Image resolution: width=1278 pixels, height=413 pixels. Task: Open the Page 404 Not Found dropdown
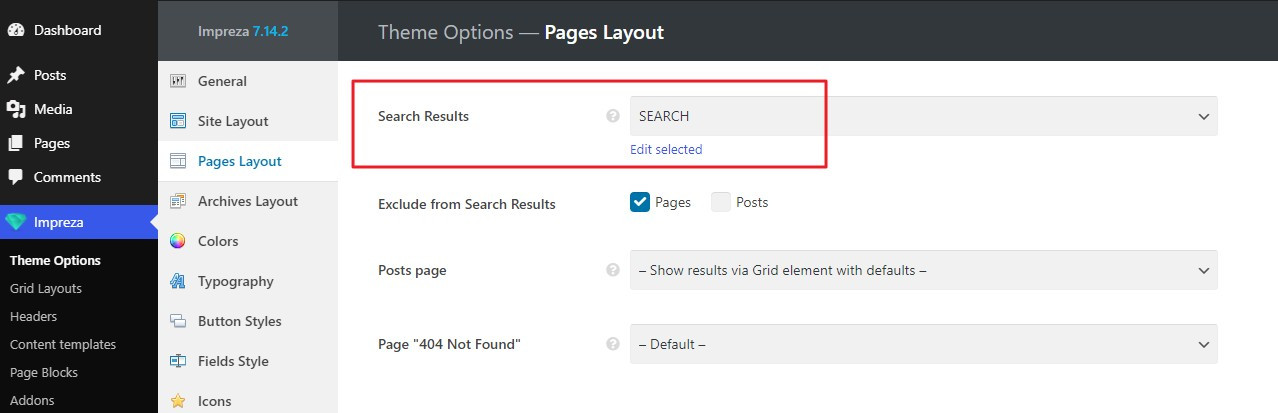click(923, 344)
